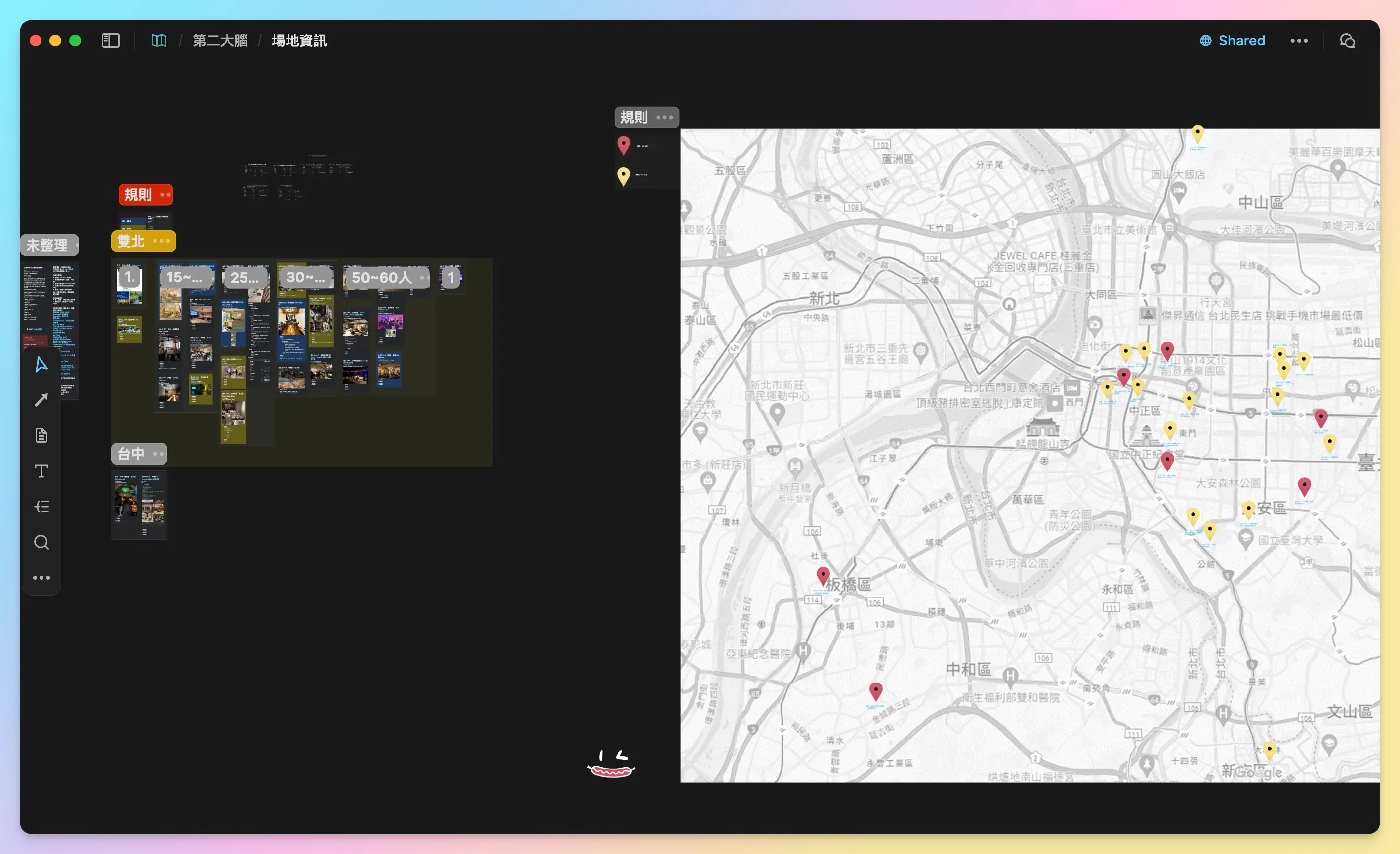Open options dots on gray 規則 section
This screenshot has width=1400, height=854.
coord(664,118)
